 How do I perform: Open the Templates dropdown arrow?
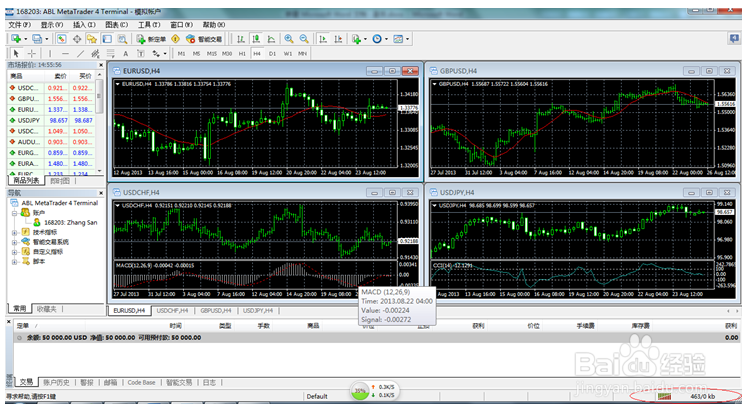pos(407,39)
